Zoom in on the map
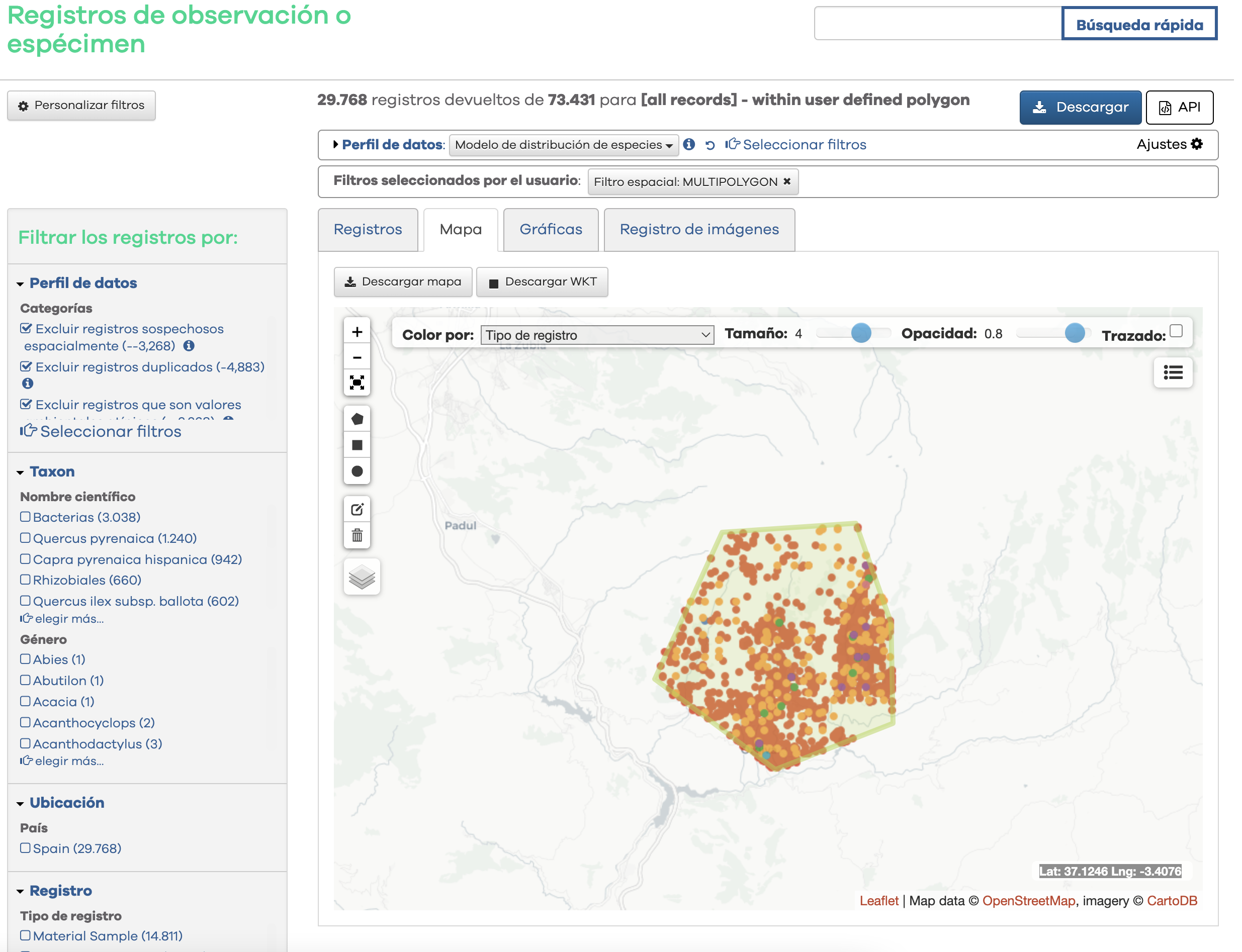The height and width of the screenshot is (952, 1242). [x=357, y=332]
